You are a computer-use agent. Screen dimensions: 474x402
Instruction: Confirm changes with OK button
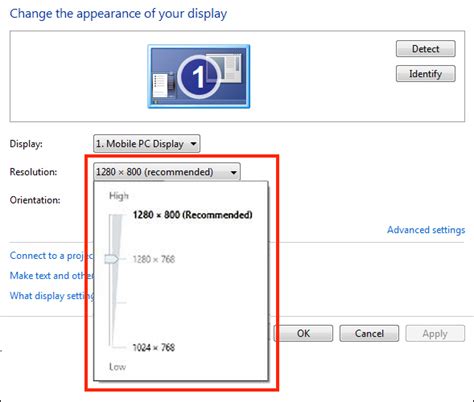[303, 333]
